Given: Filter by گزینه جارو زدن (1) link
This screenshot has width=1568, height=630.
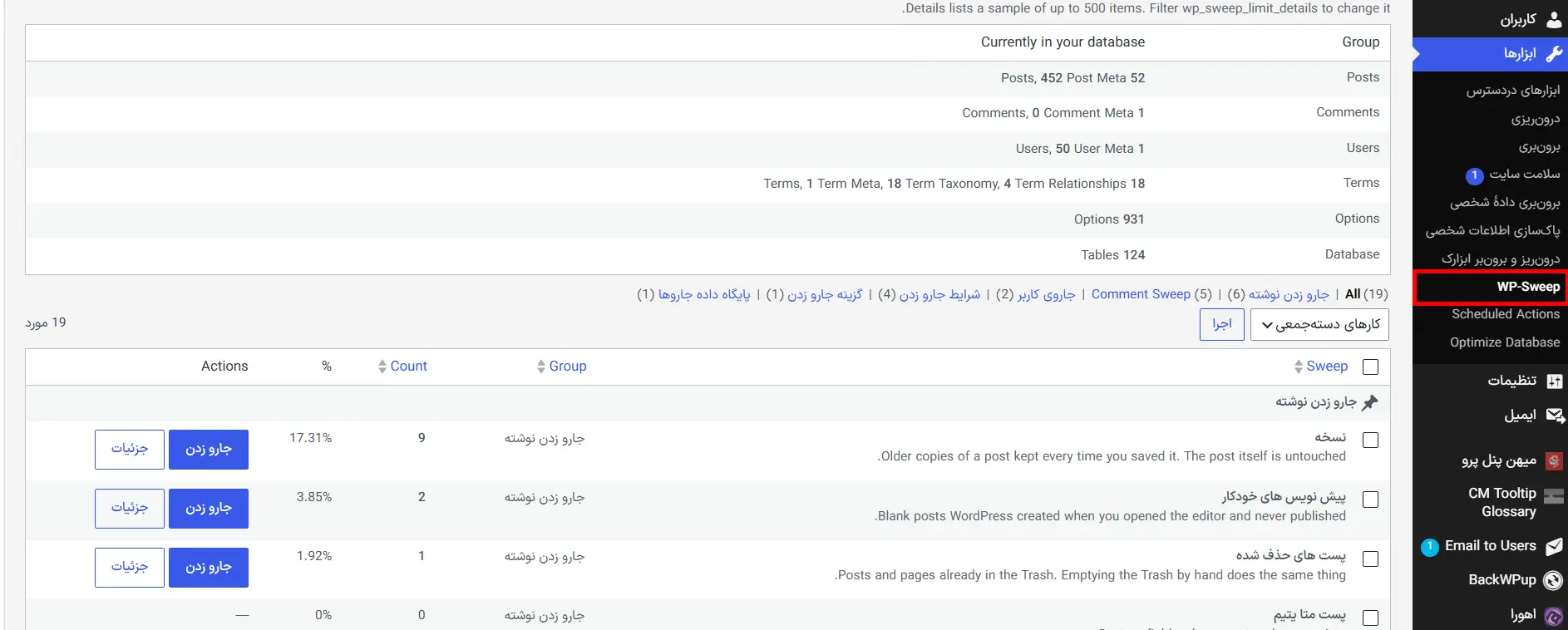Looking at the screenshot, I should [x=825, y=294].
